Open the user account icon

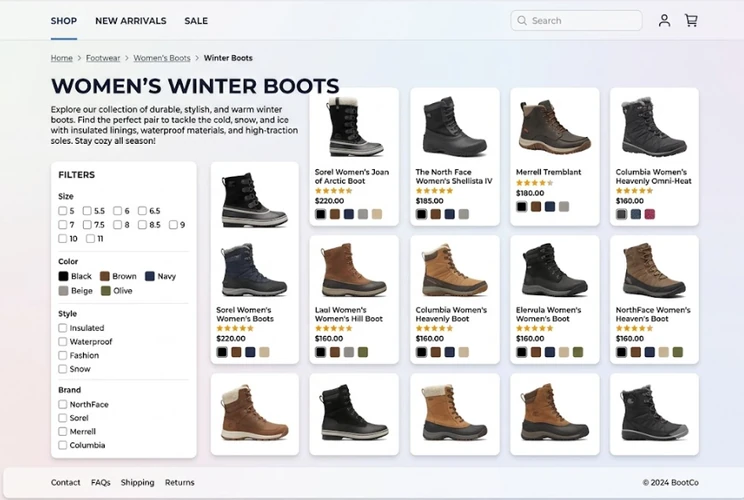[x=664, y=20]
